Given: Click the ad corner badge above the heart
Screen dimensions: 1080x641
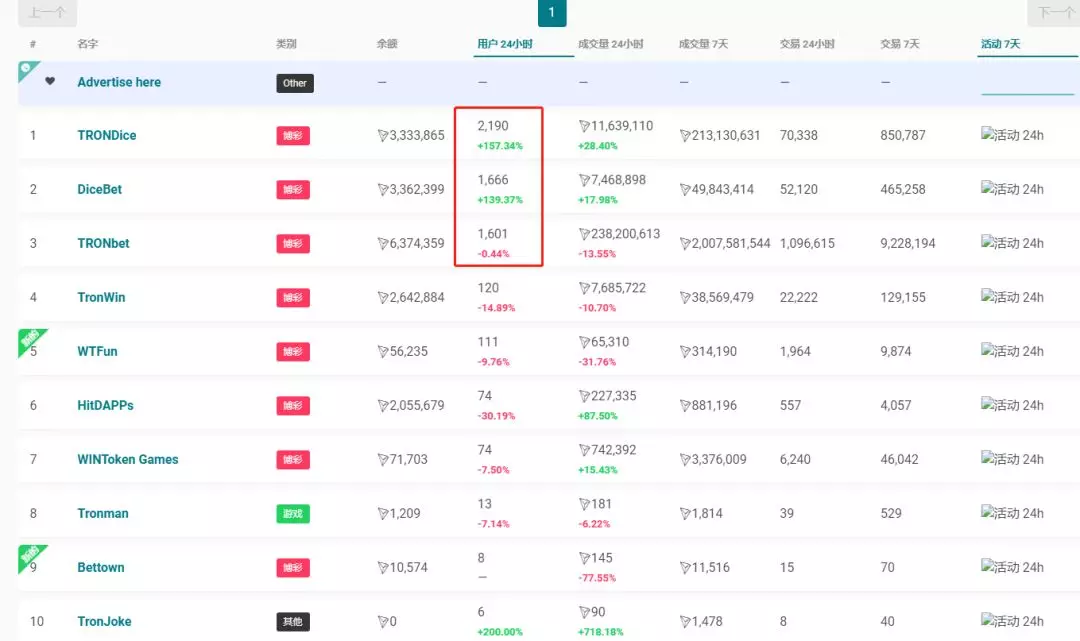Looking at the screenshot, I should [28, 70].
